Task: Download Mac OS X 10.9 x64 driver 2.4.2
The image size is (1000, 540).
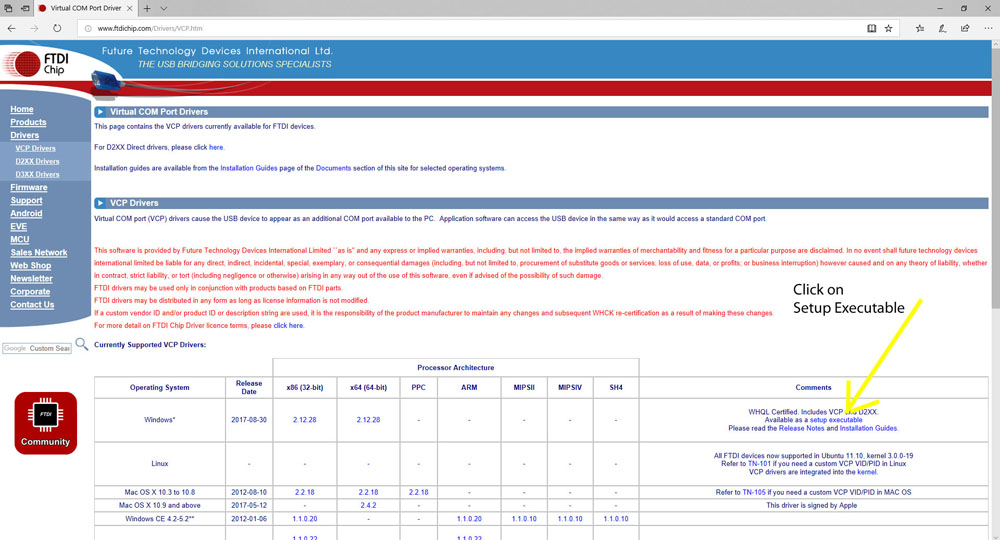Action: (369, 506)
